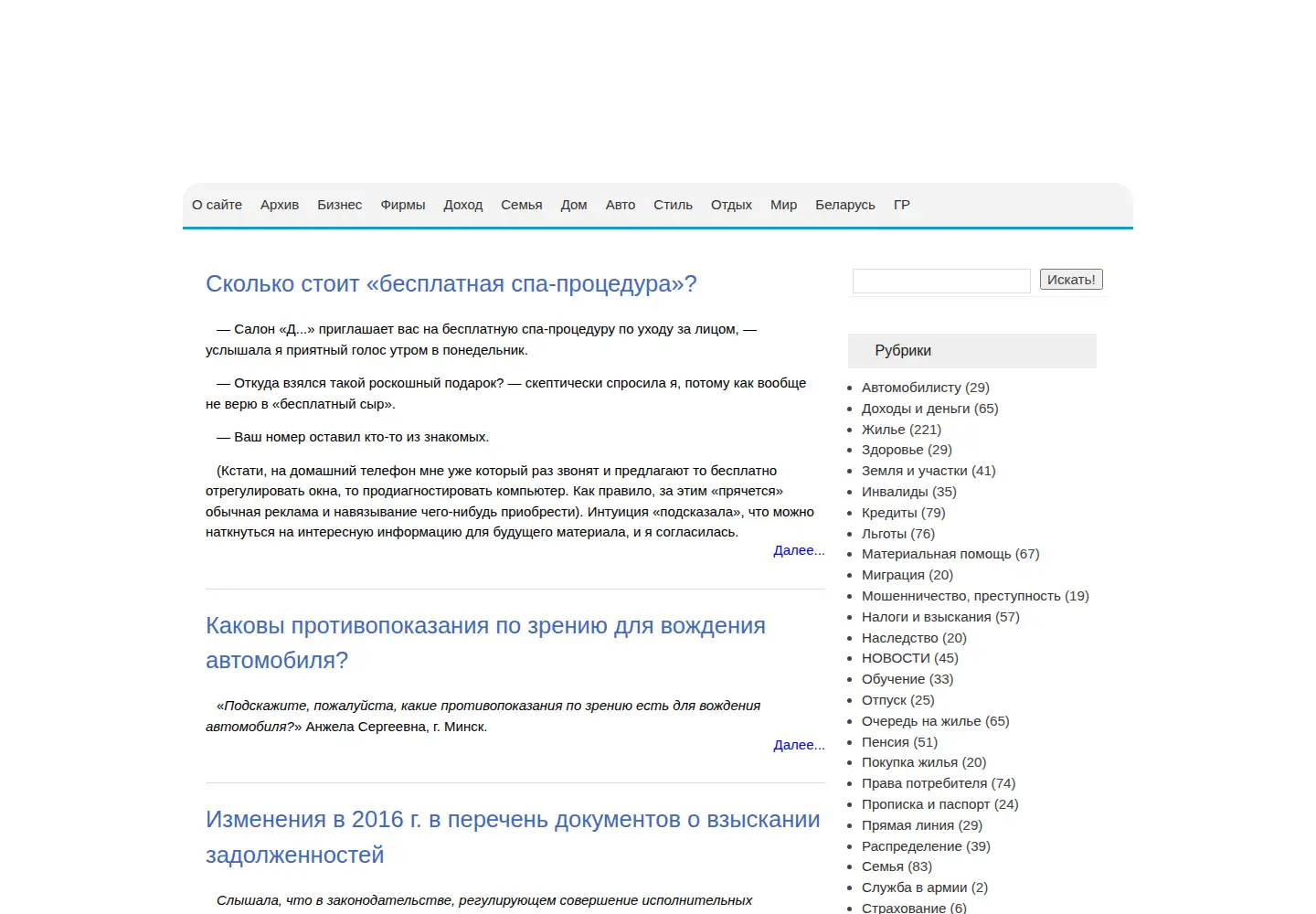Choose 'Отдых' from the navigation bar
Viewport: 1316px width, 914px height.
pos(731,205)
